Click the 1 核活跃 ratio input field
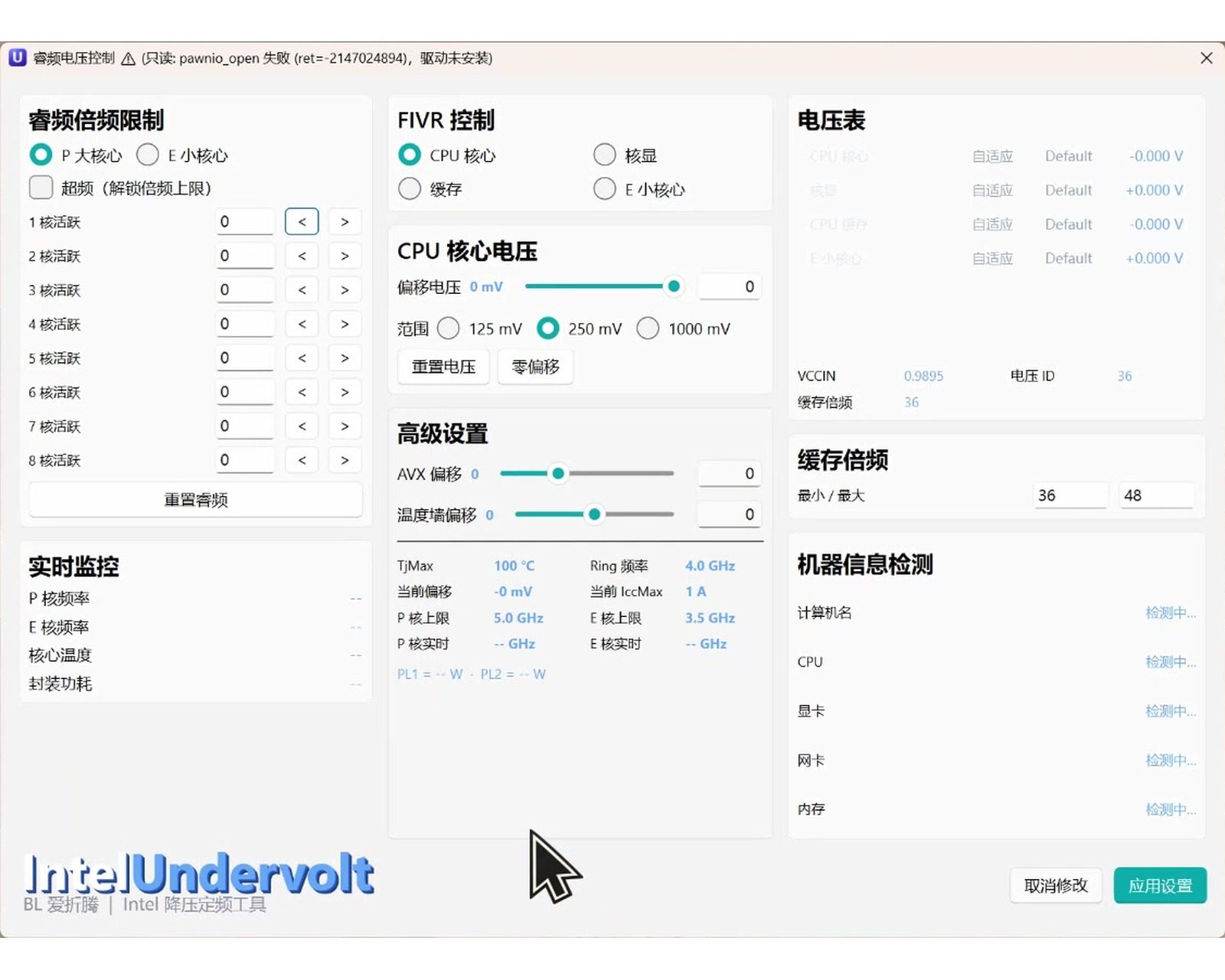The width and height of the screenshot is (1225, 980). [x=245, y=222]
